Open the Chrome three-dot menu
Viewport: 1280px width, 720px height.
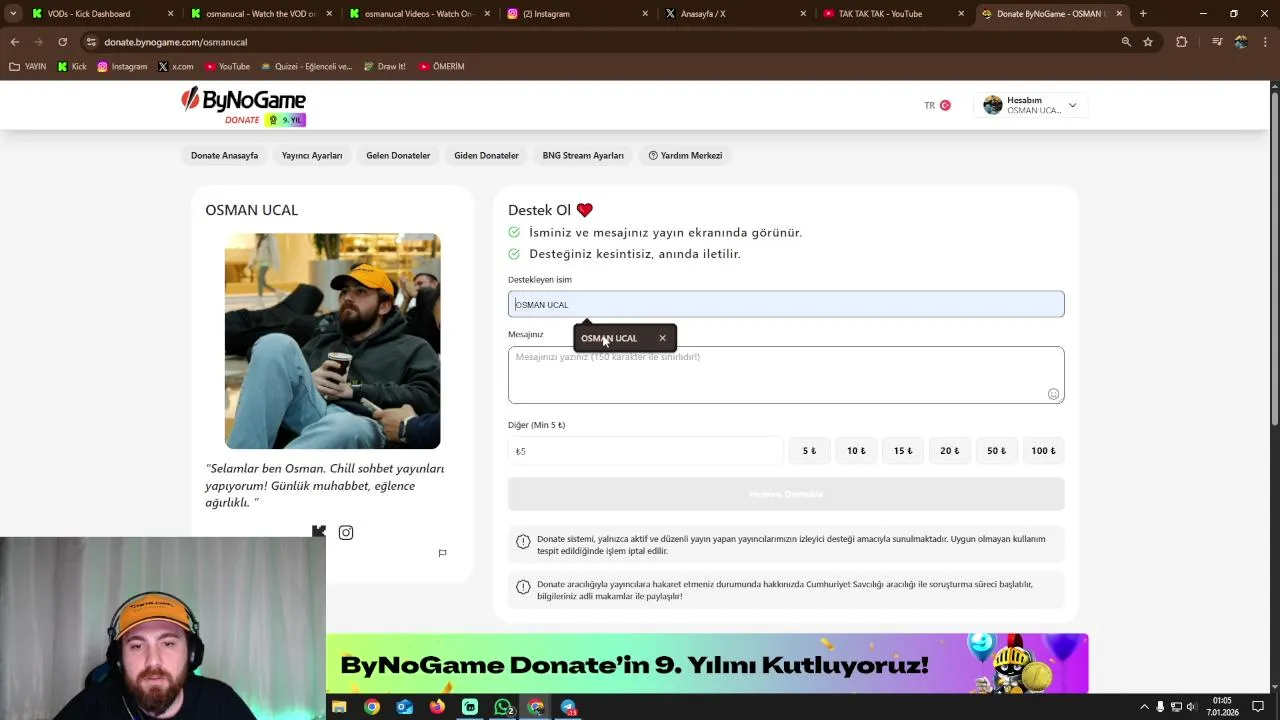(x=1266, y=42)
